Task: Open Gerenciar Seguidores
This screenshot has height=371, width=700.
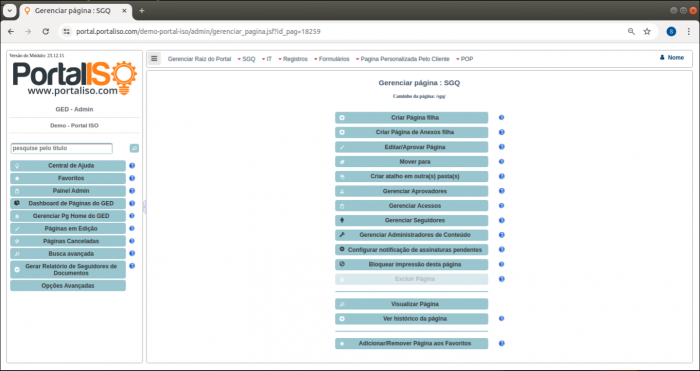Action: (412, 221)
